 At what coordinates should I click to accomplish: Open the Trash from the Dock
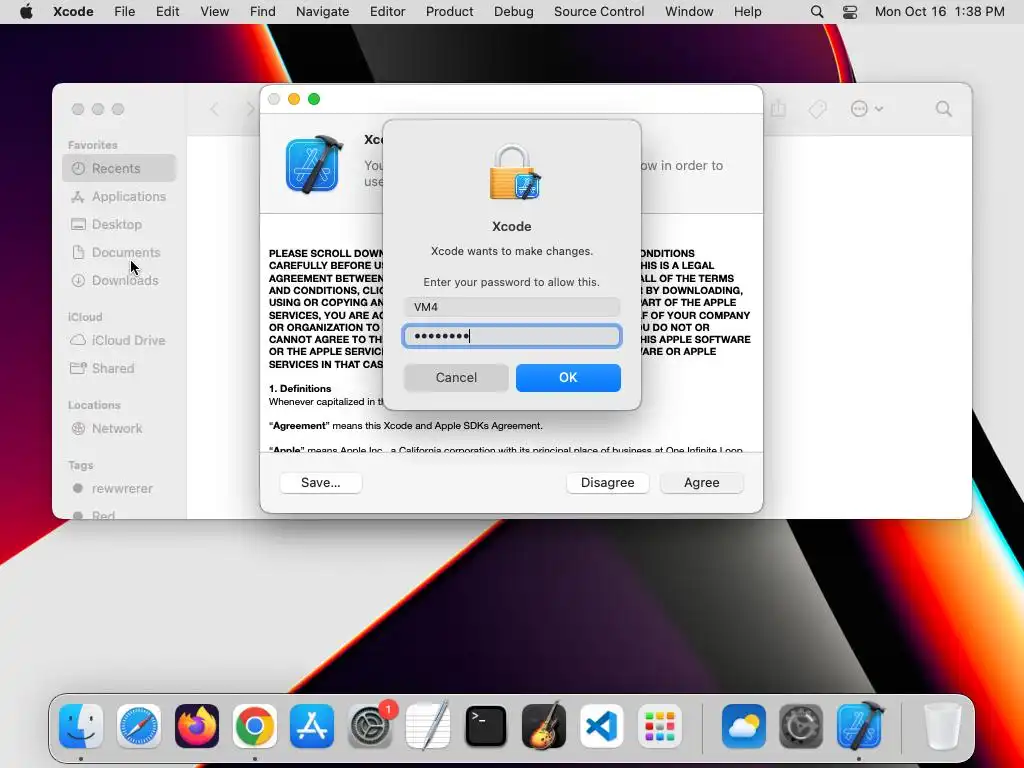[943, 726]
